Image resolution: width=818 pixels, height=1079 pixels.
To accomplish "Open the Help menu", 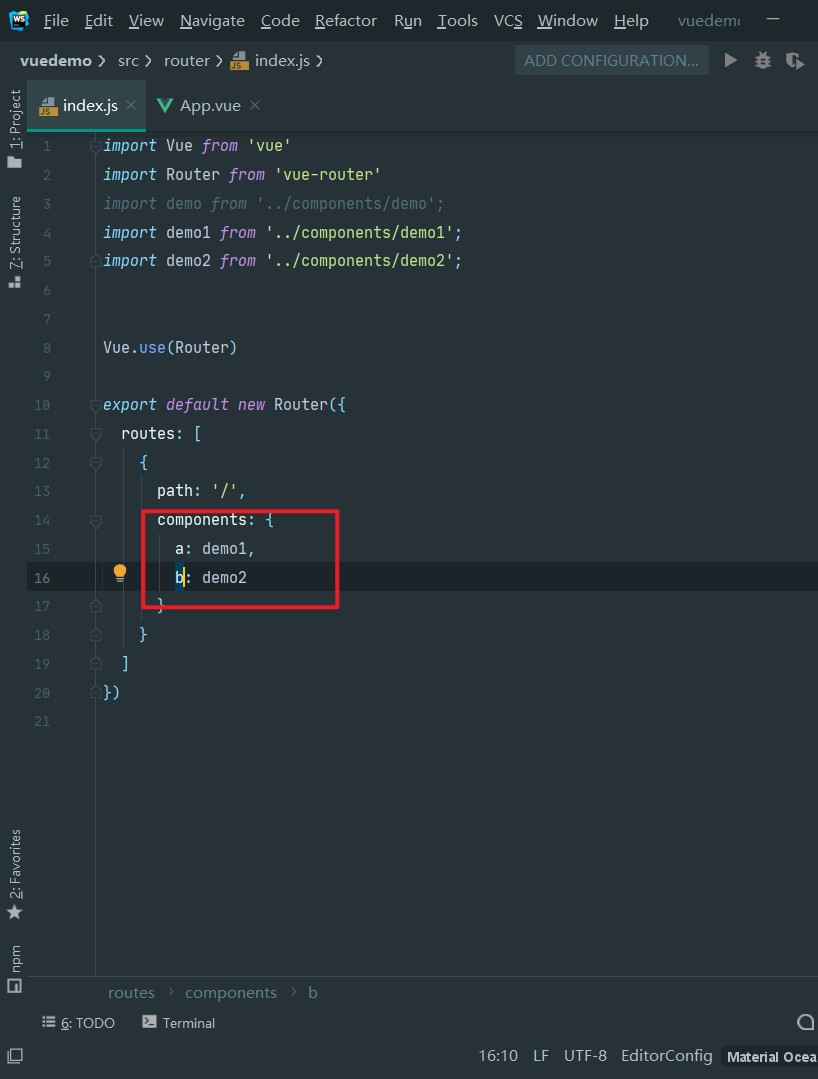I will pos(631,21).
